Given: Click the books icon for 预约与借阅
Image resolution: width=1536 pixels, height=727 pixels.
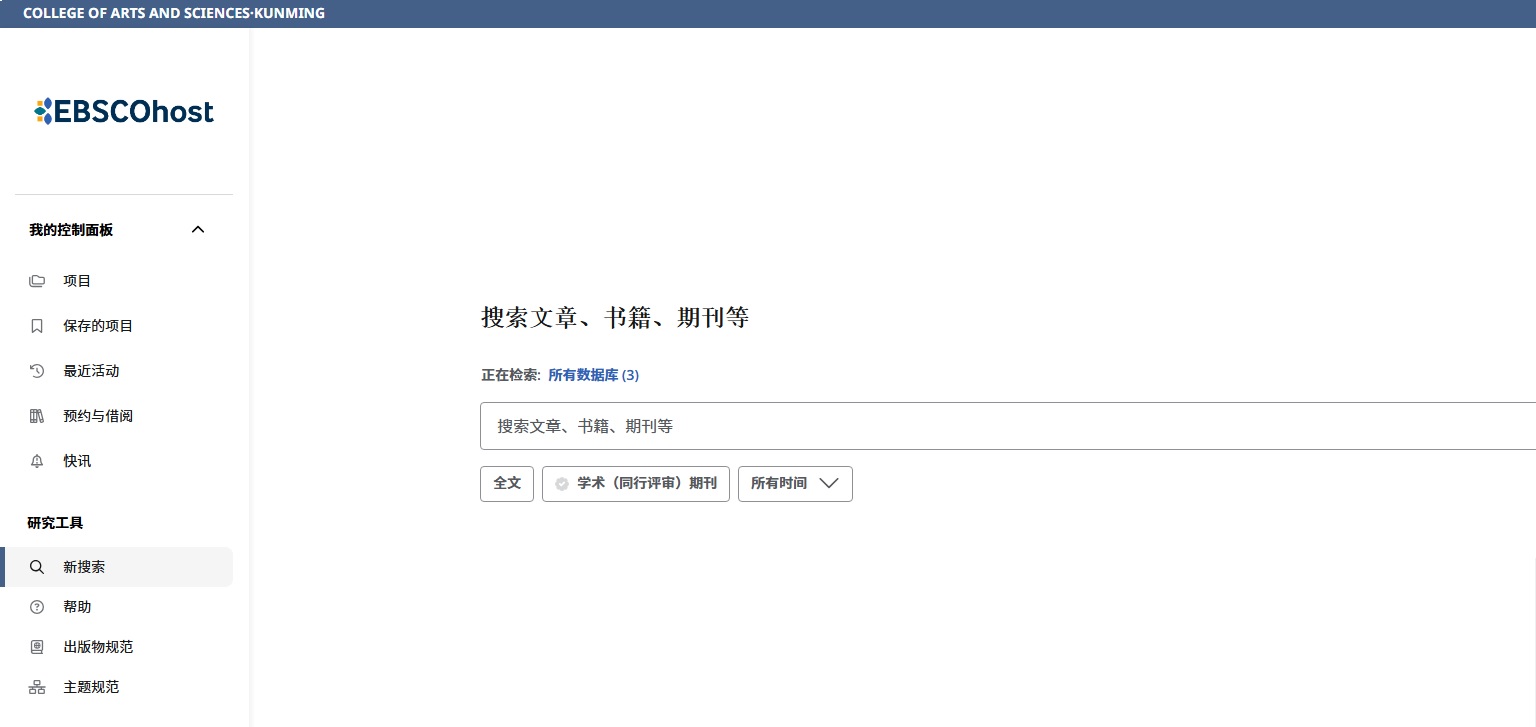Looking at the screenshot, I should 37,416.
